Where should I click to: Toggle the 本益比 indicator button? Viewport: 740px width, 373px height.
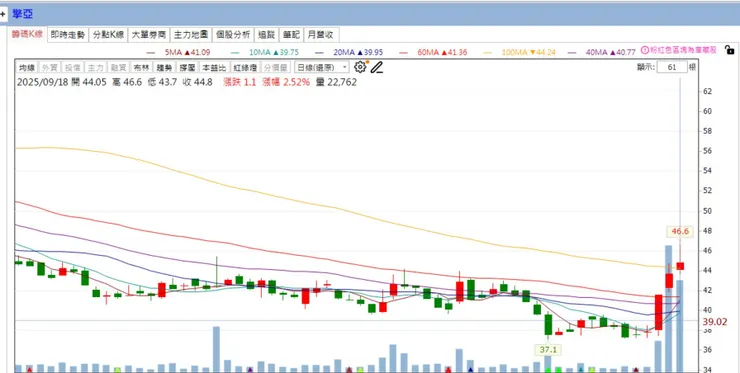[x=214, y=67]
